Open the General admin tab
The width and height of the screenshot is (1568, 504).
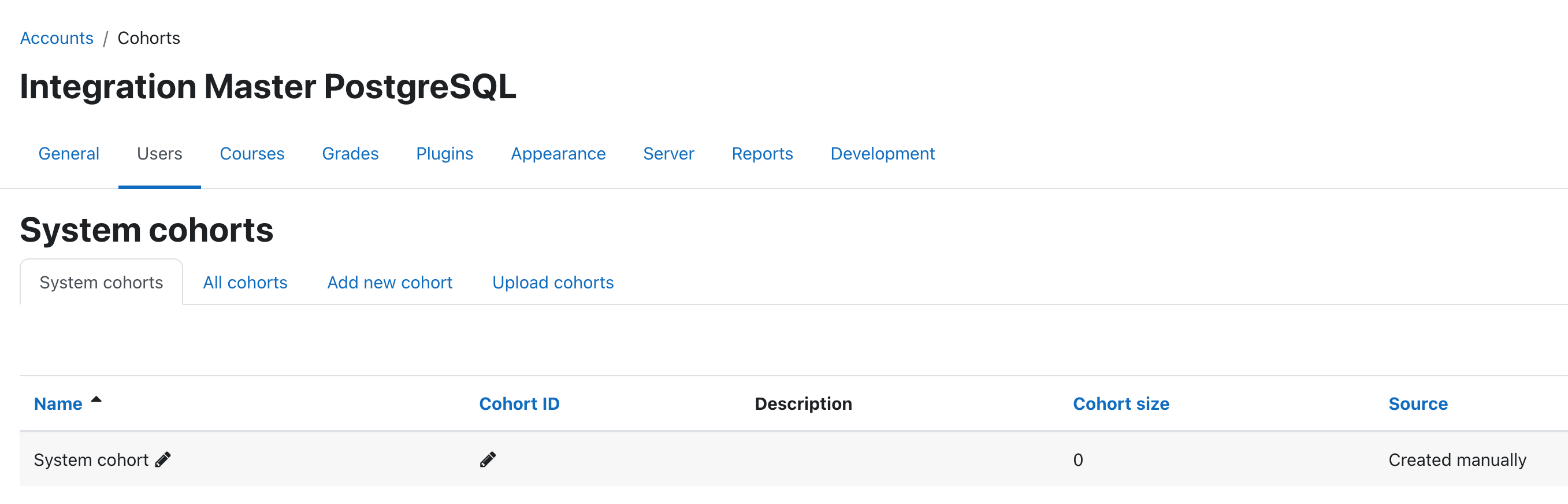click(x=69, y=153)
